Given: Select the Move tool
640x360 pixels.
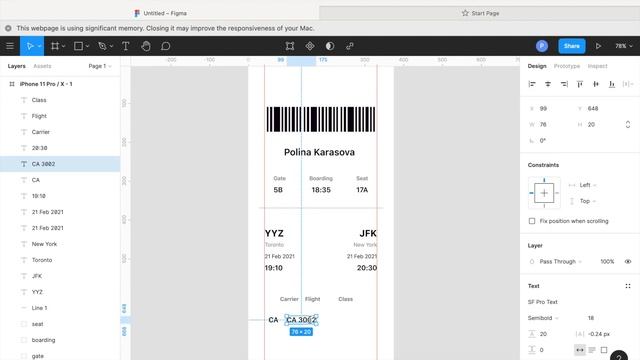Looking at the screenshot, I should [29, 46].
